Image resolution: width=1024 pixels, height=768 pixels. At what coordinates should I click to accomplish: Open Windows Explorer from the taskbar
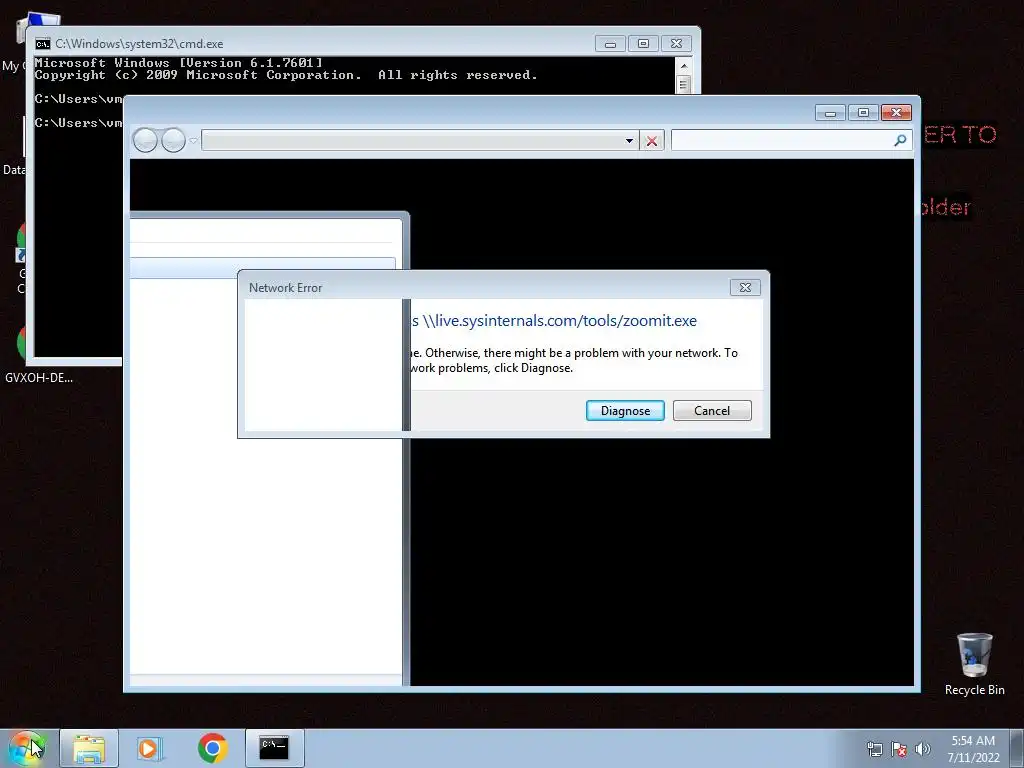(89, 748)
